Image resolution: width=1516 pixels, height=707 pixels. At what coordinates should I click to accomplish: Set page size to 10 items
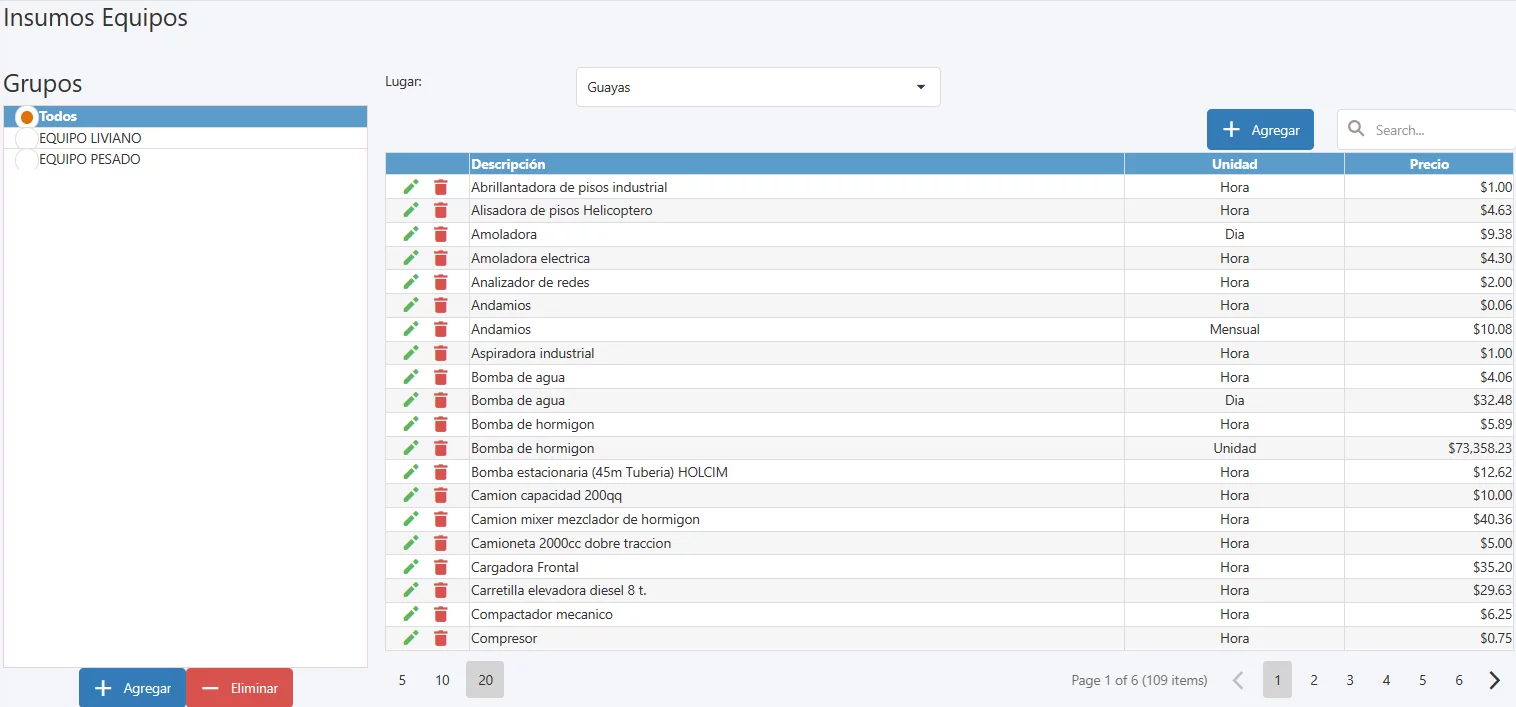click(442, 680)
